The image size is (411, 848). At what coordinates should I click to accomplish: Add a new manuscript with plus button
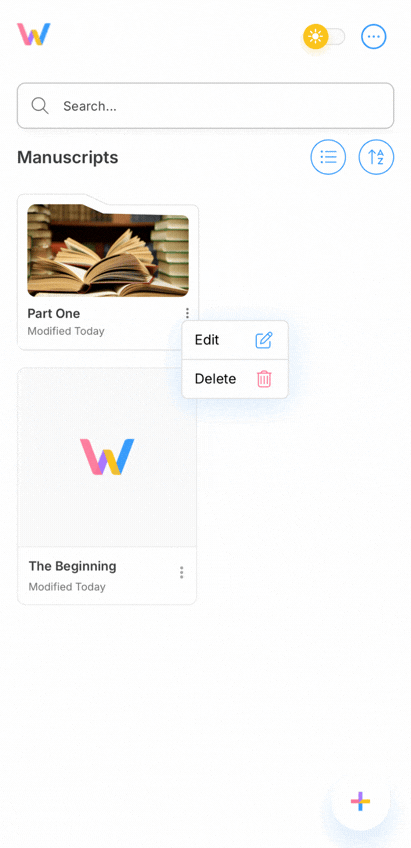pos(360,801)
